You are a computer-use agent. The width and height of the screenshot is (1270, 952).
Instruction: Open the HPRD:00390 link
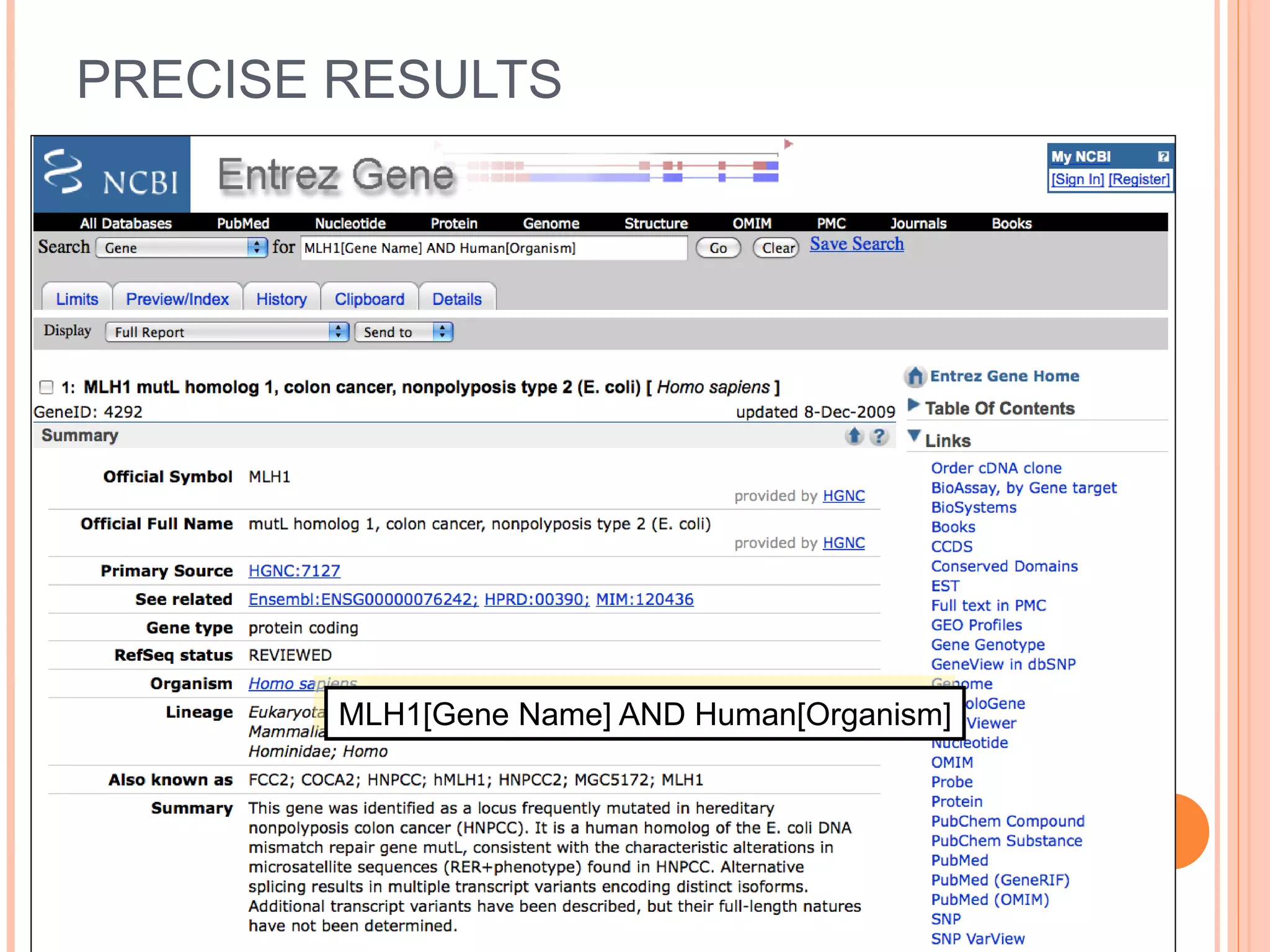(537, 599)
